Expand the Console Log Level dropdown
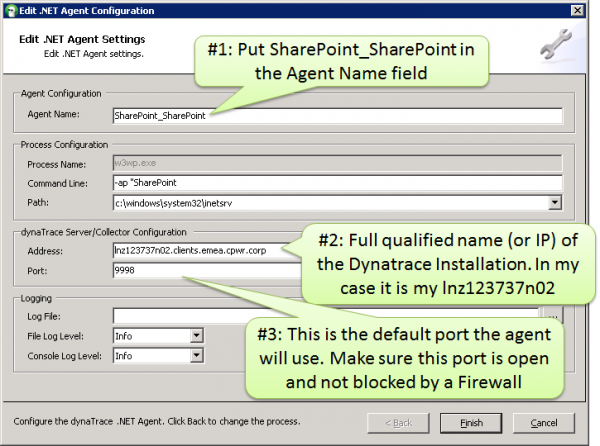Screen dimensions: 600x446 pos(196,356)
